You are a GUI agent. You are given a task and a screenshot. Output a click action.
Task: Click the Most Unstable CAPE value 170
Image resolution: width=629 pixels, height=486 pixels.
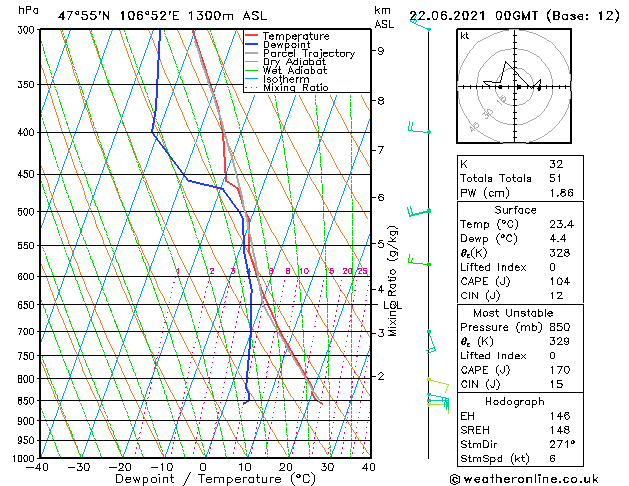pyautogui.click(x=560, y=370)
